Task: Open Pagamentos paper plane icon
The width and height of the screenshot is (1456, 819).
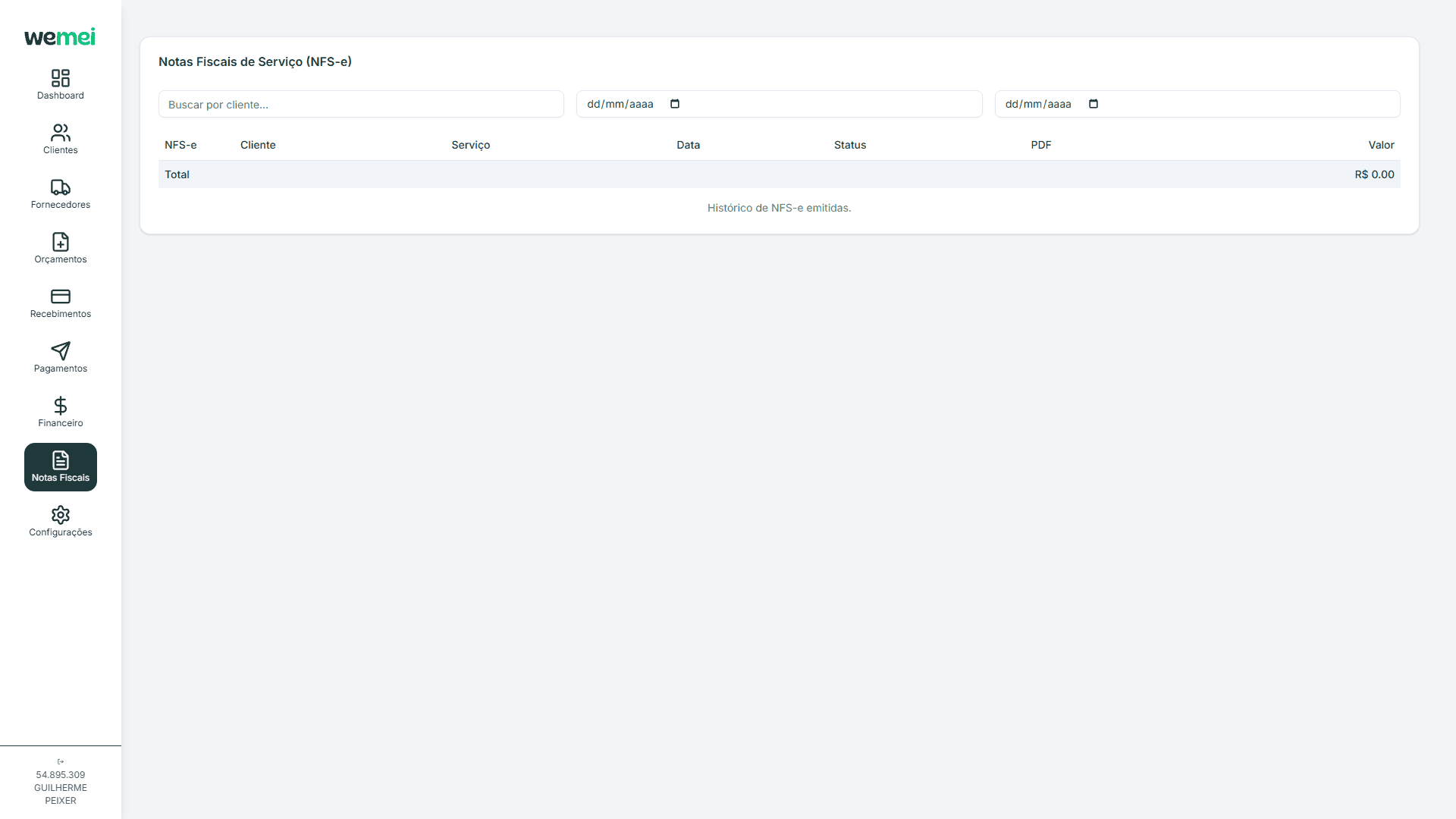Action: click(x=61, y=351)
